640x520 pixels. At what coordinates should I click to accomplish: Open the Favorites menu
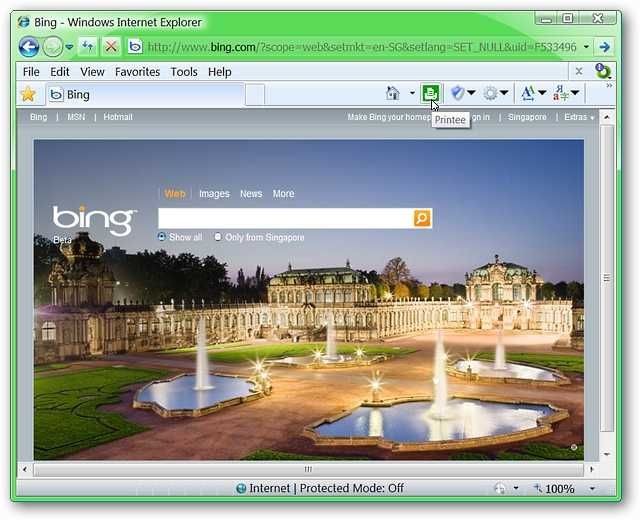[137, 72]
